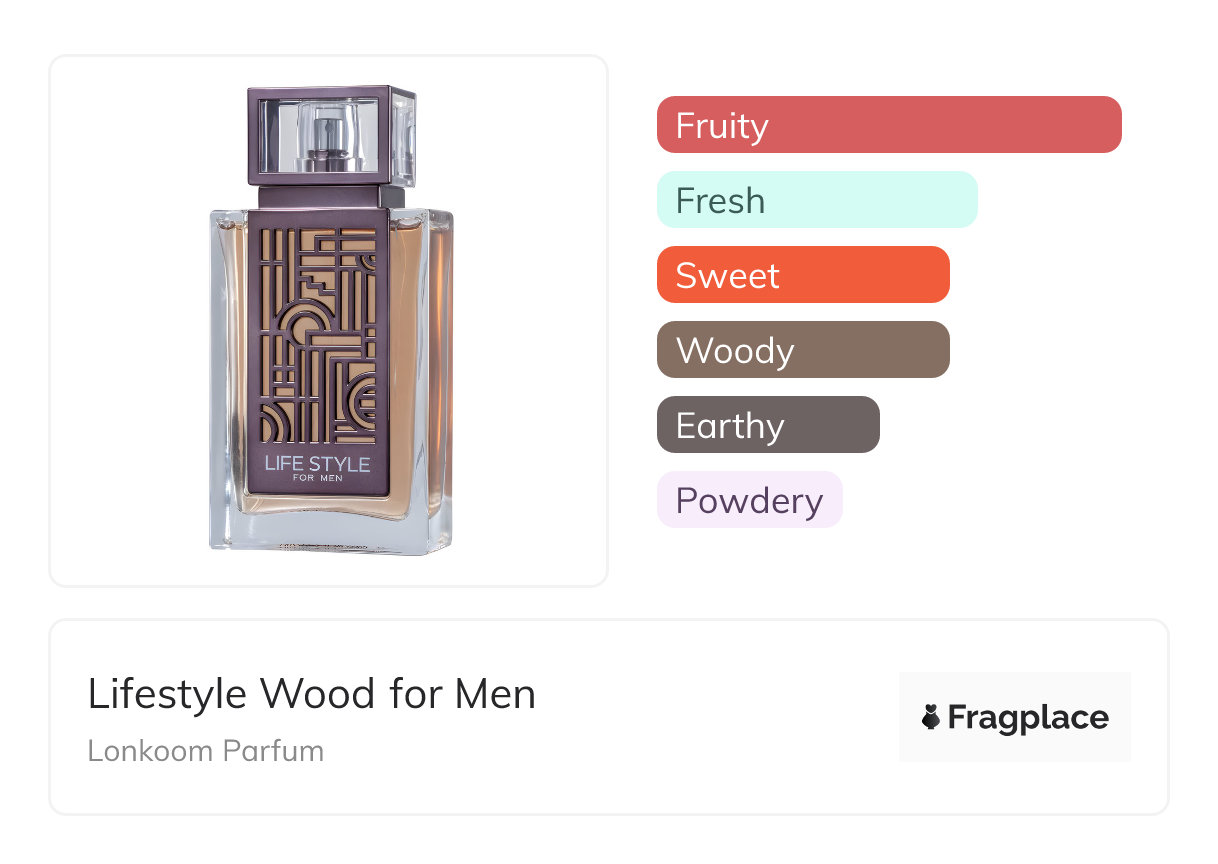Select the red Fruity accord bar
Image resolution: width=1218 pixels, height=864 pixels.
click(889, 125)
